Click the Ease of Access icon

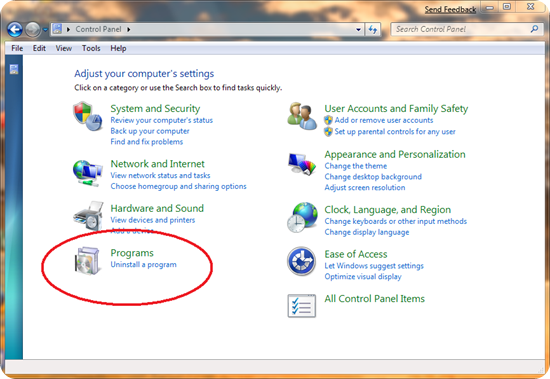(301, 261)
